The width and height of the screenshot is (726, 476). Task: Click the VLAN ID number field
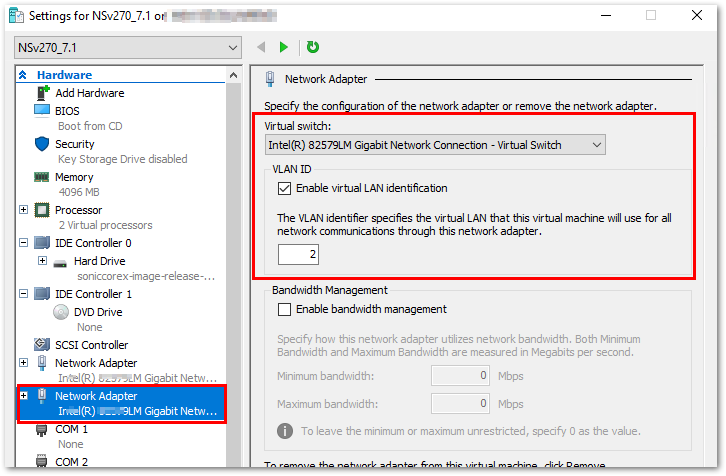point(298,255)
